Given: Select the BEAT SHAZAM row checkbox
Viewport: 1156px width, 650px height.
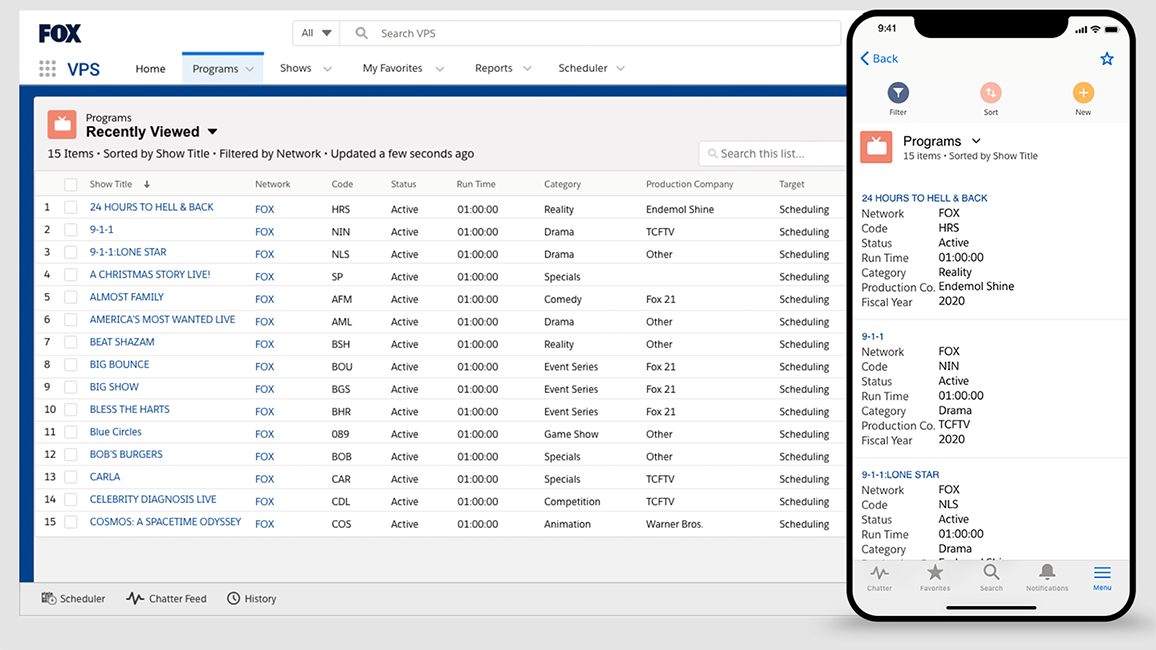Looking at the screenshot, I should pos(71,343).
